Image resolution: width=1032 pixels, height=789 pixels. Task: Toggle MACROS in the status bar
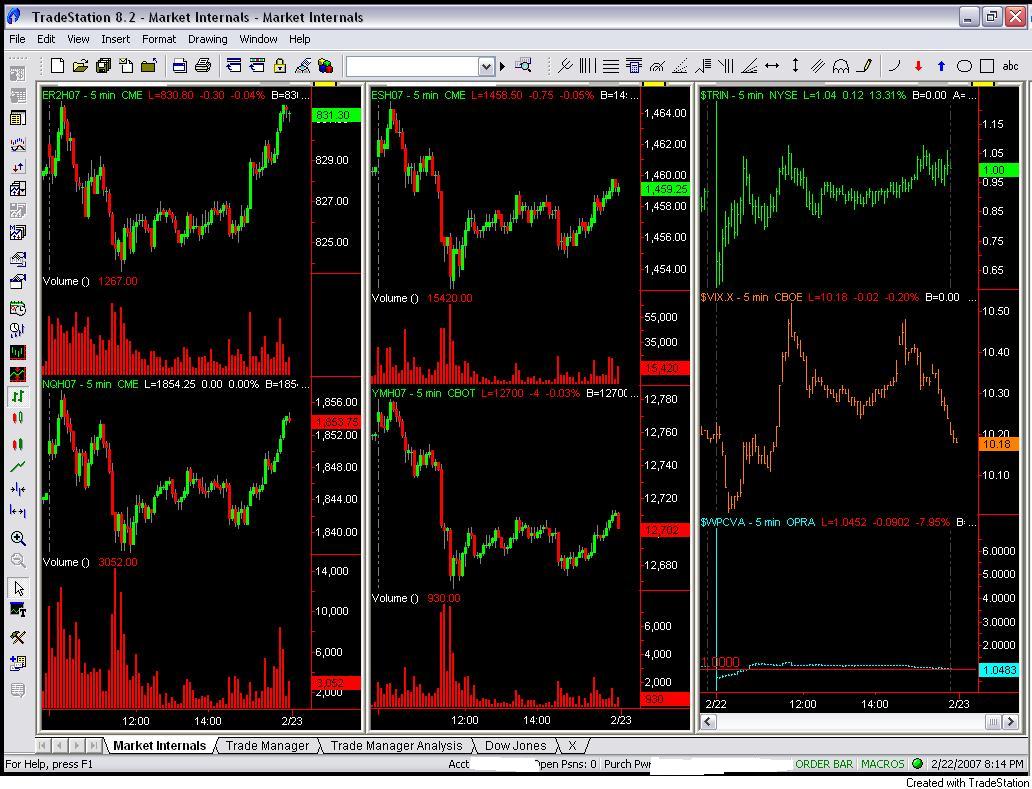point(883,764)
